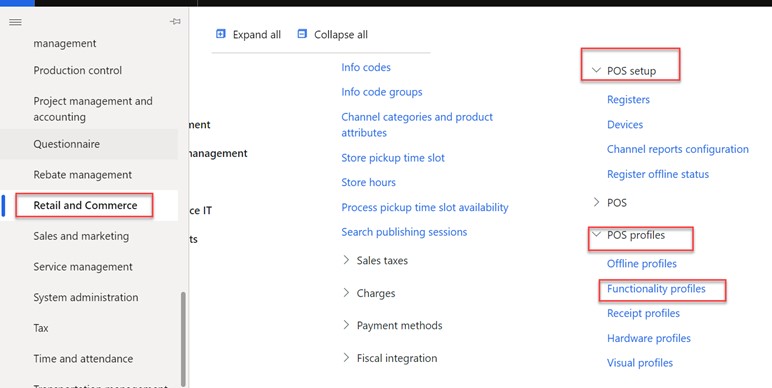Open Functionality profiles link

click(x=656, y=289)
